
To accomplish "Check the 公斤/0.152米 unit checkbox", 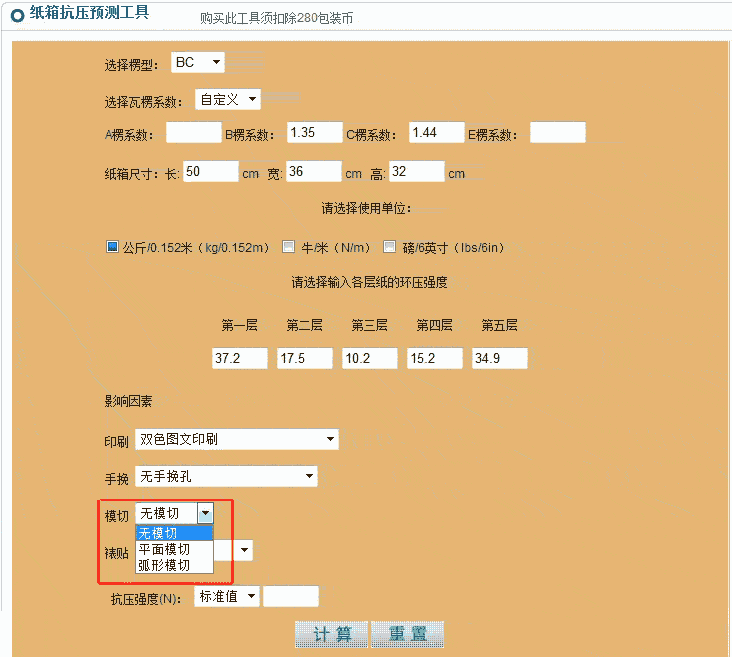I will point(113,247).
